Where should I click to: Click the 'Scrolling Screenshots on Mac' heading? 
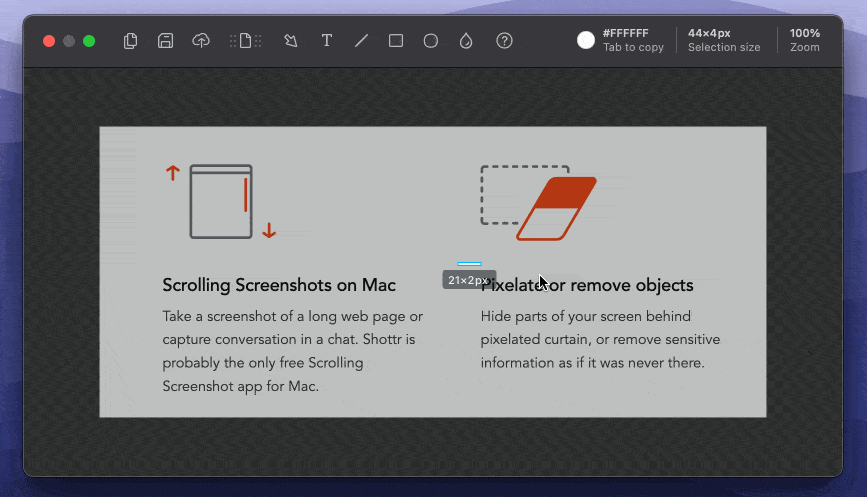tap(279, 285)
